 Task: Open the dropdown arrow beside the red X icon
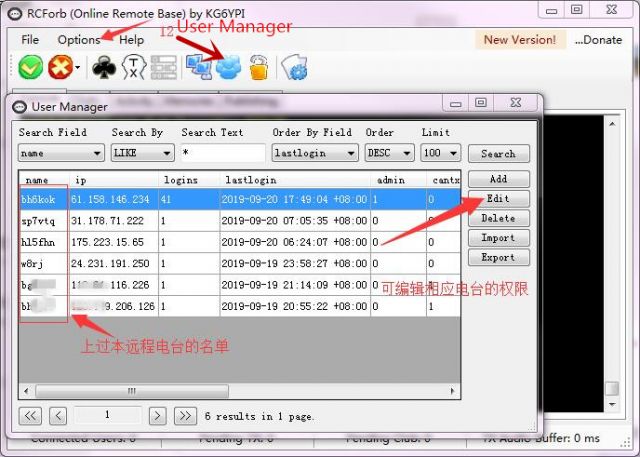tap(78, 68)
